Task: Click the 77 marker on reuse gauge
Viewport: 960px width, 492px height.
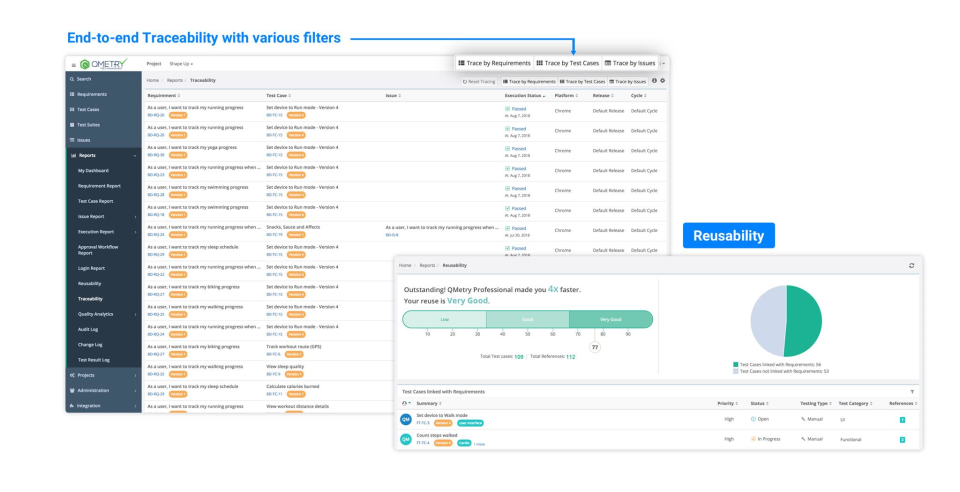Action: click(x=594, y=347)
